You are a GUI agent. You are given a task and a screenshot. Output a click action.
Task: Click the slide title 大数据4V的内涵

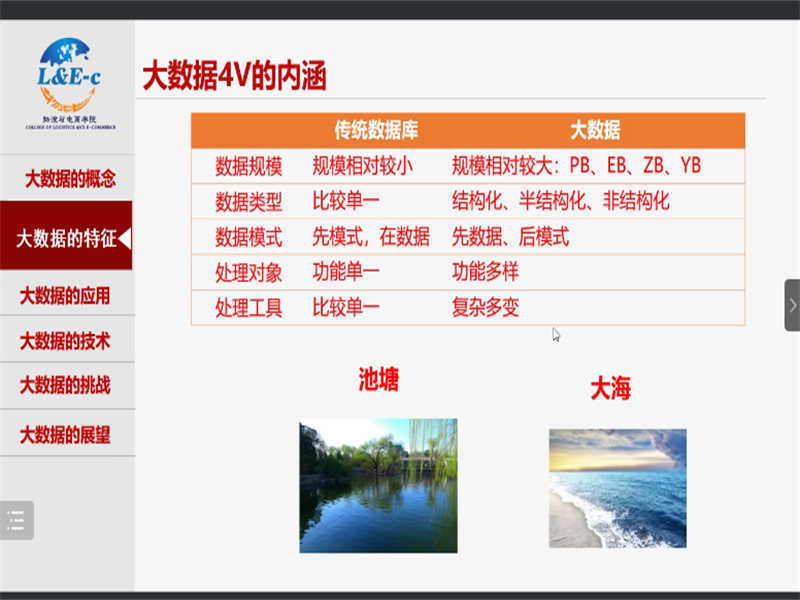[x=235, y=76]
